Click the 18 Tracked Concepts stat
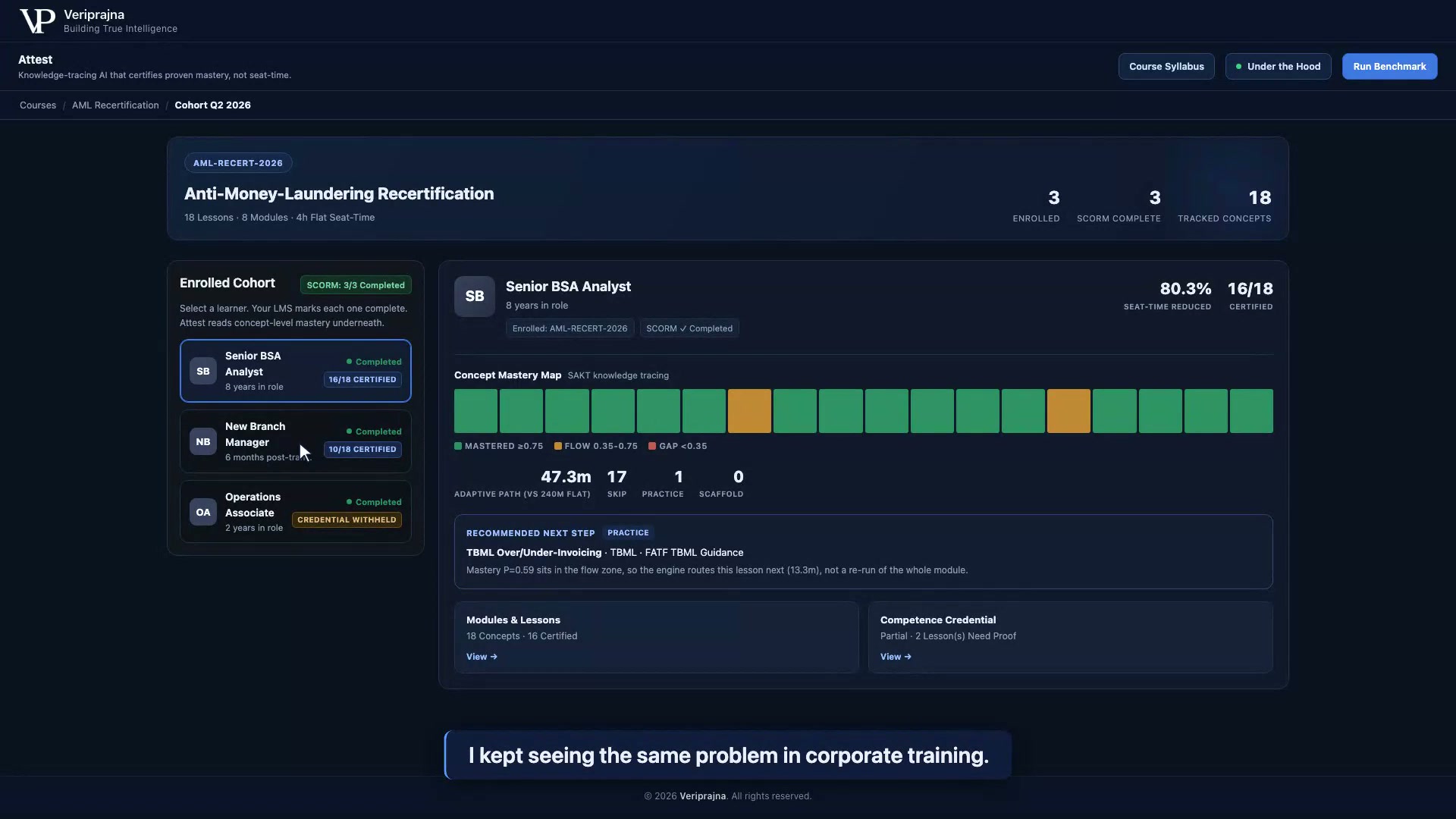The width and height of the screenshot is (1456, 819). click(1225, 206)
